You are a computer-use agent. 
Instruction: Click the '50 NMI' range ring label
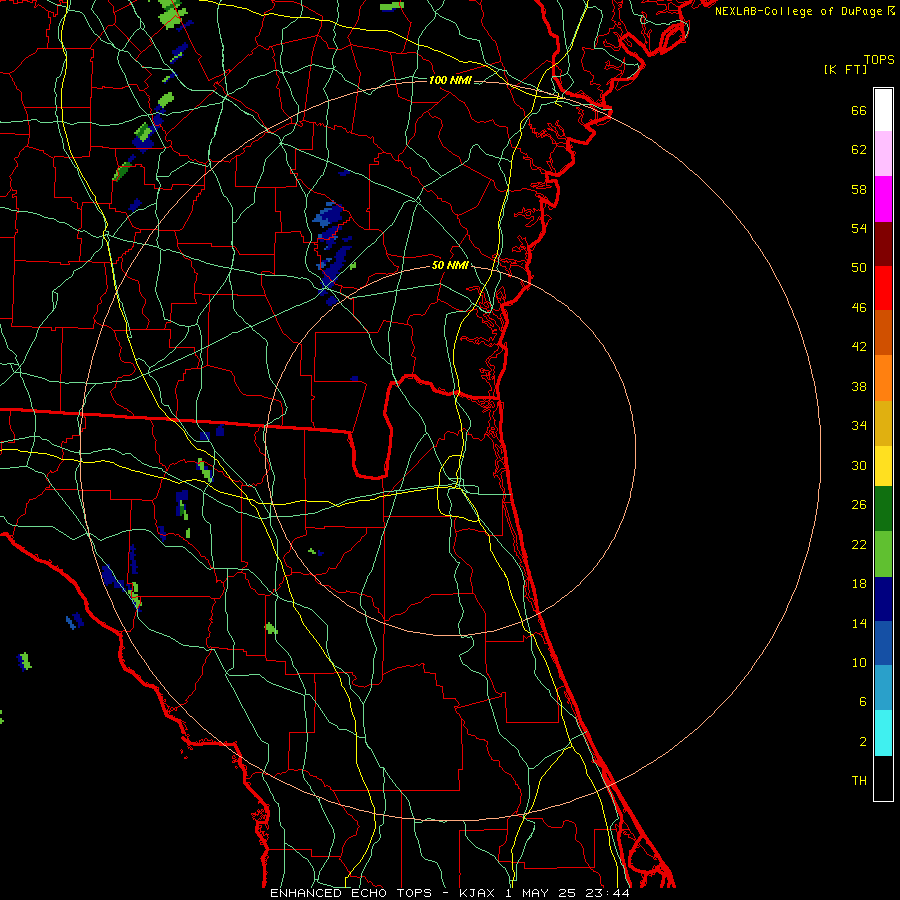450,265
